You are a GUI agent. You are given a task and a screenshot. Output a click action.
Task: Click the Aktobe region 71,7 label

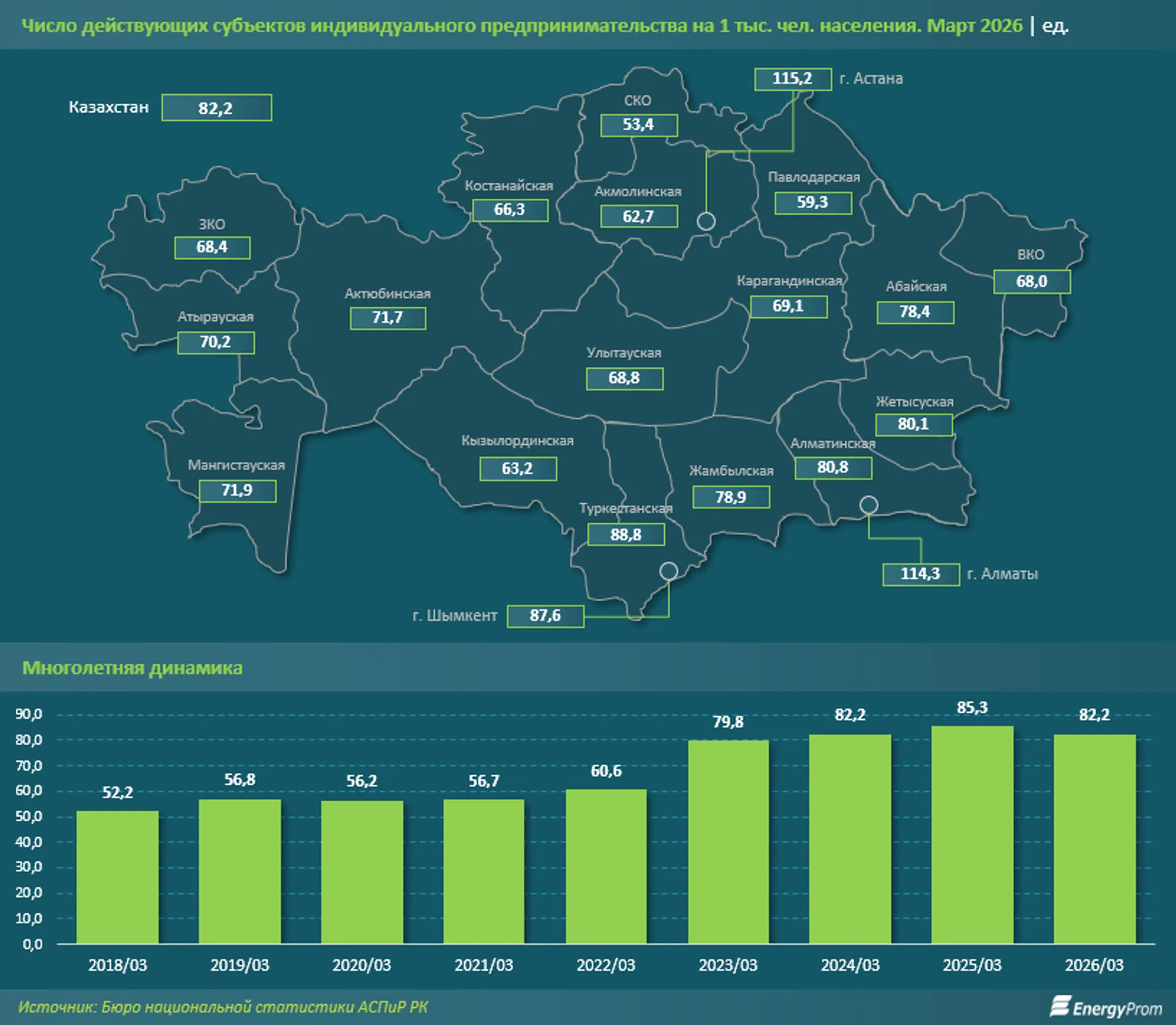click(388, 318)
